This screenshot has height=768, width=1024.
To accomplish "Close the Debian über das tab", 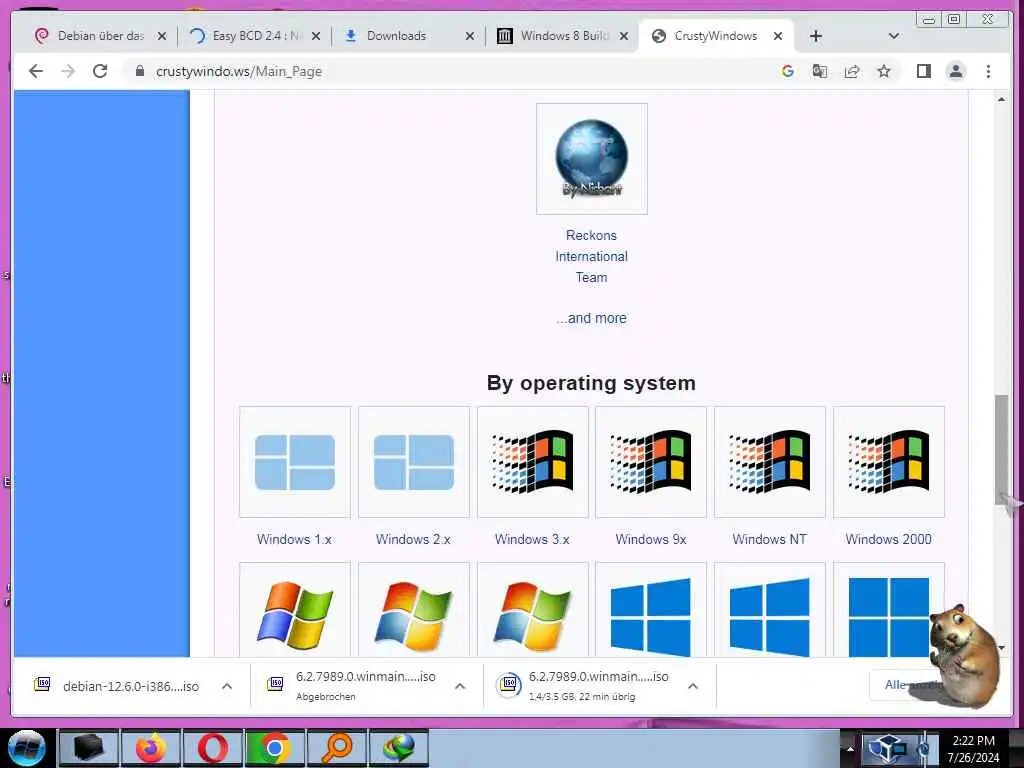I will 162,36.
